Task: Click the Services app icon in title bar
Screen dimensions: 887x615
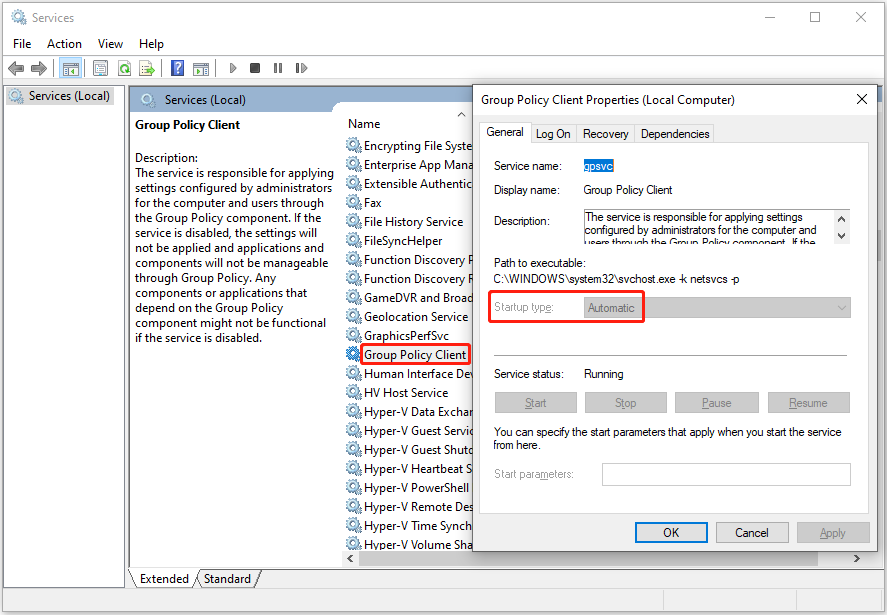Action: [19, 18]
